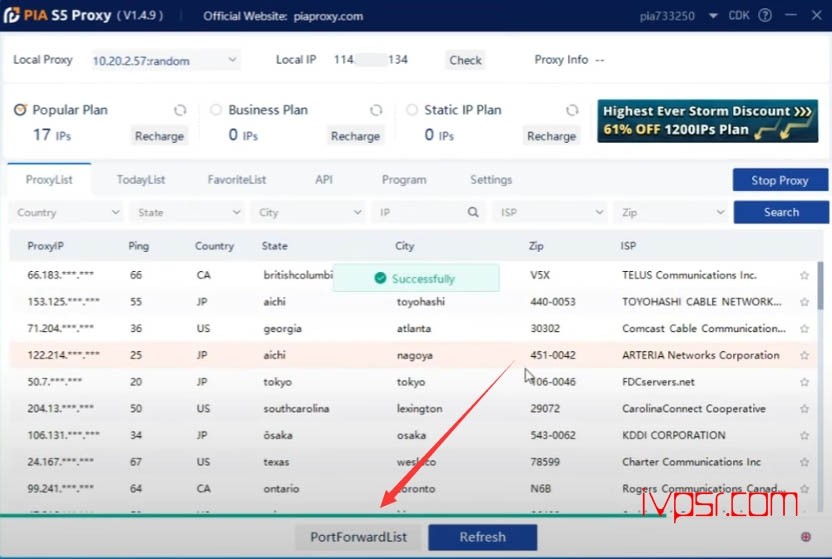Recharge the Popular Plan
The image size is (832, 559).
tap(159, 136)
